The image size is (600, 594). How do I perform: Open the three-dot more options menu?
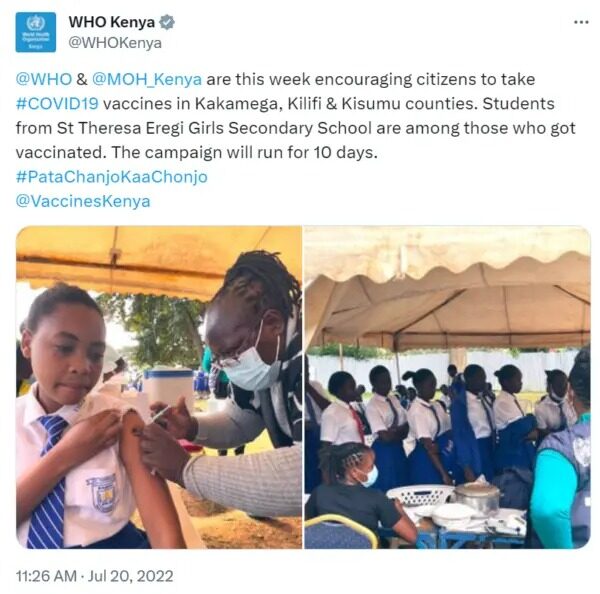(x=581, y=22)
